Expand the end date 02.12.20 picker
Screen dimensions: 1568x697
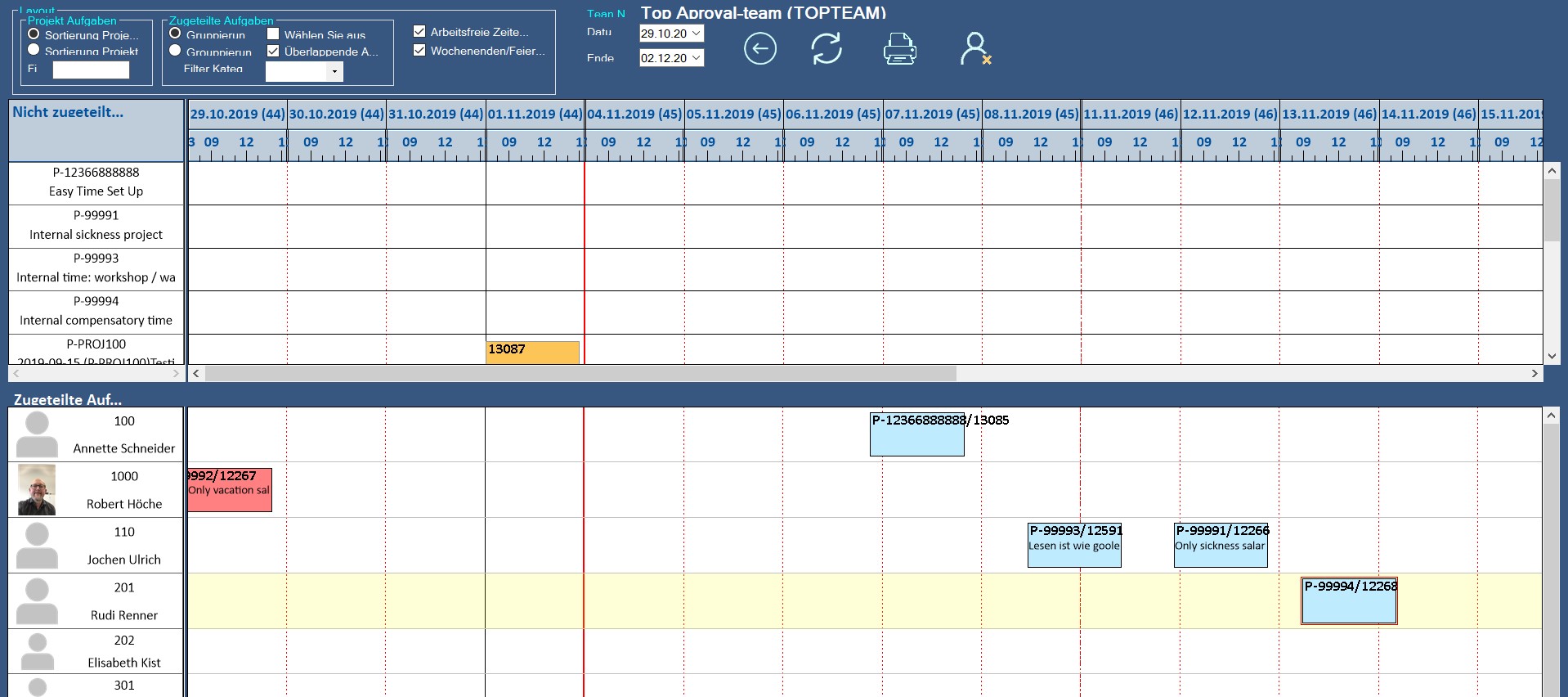click(x=696, y=58)
